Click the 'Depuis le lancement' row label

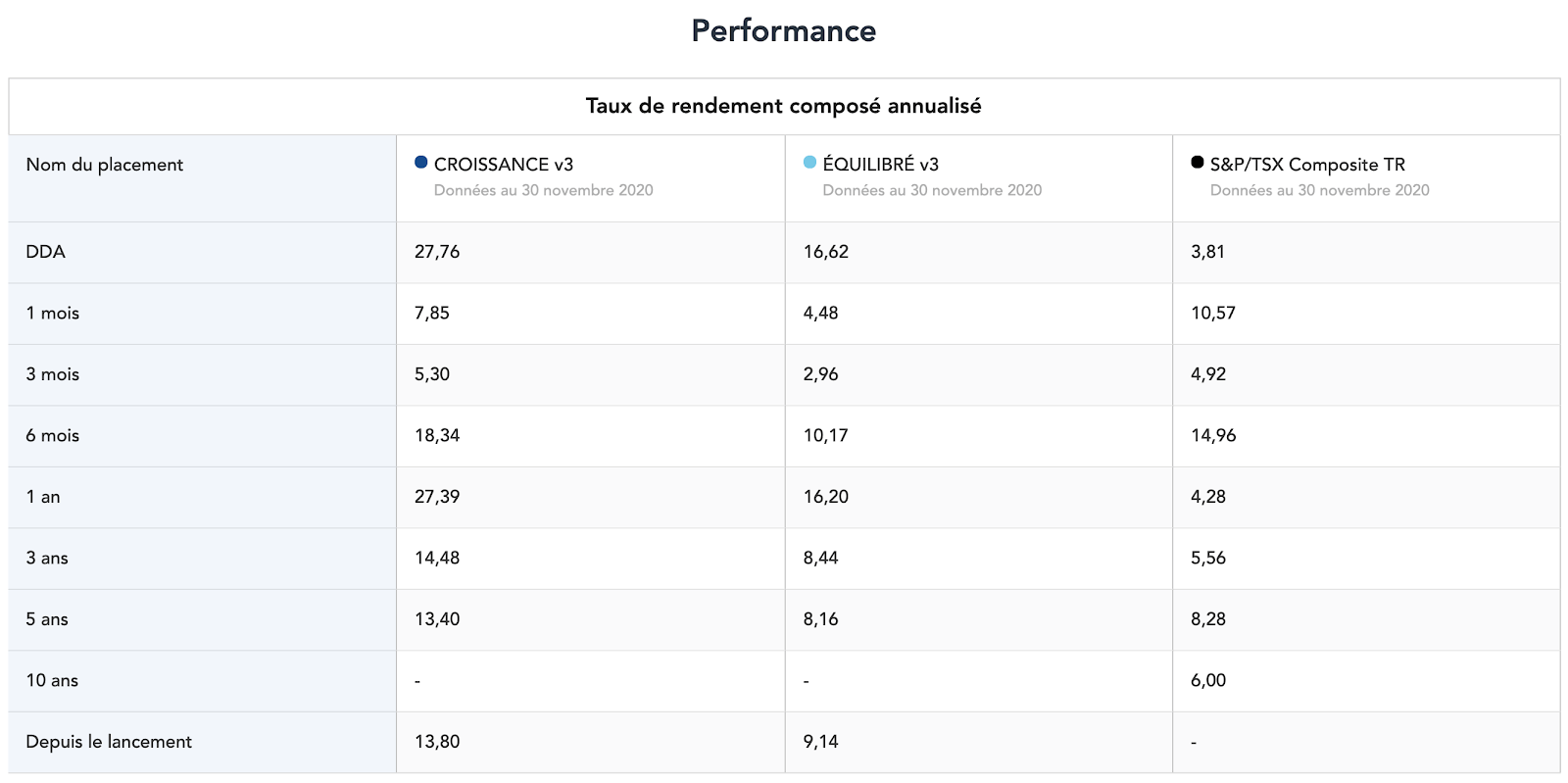(x=109, y=742)
